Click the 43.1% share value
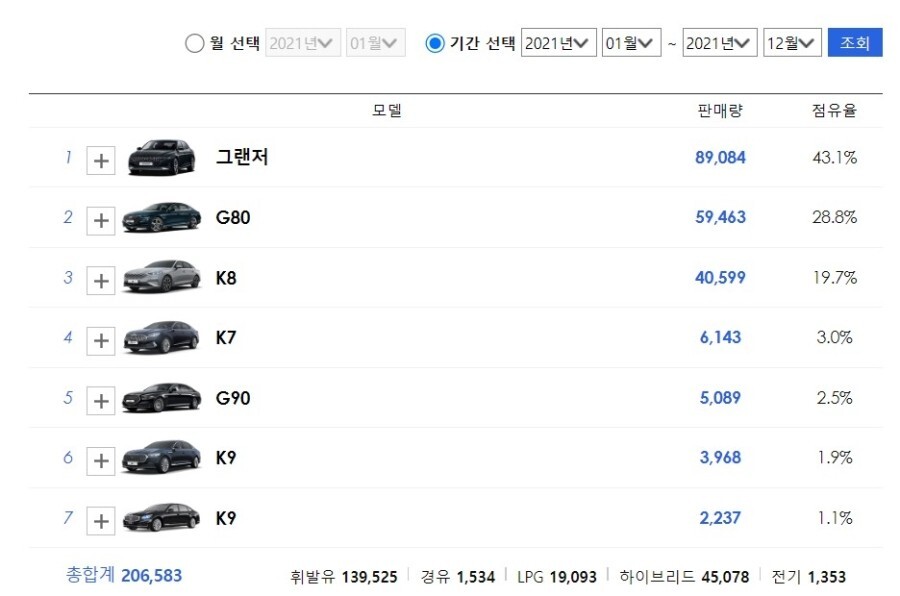The width and height of the screenshot is (900, 596). coord(835,157)
